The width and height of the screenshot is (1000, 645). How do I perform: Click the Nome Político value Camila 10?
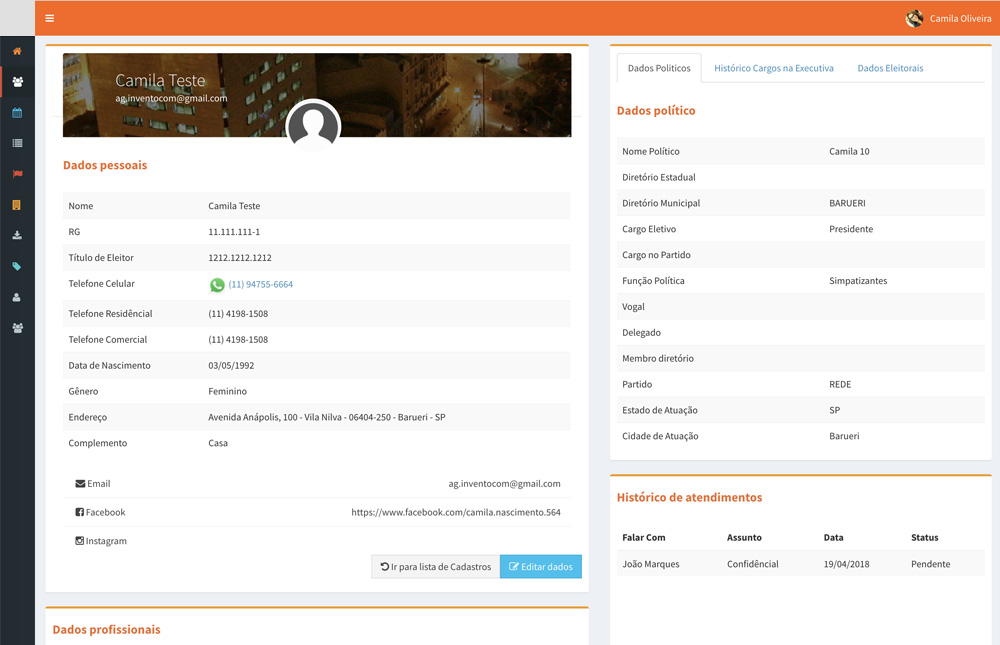click(x=849, y=151)
